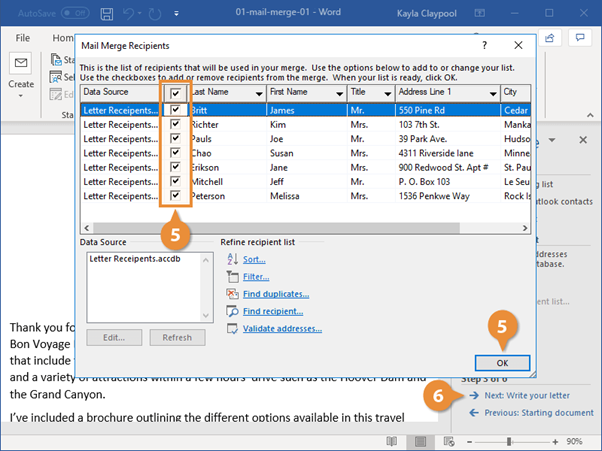Viewport: 602px width, 451px height.
Task: Open the Comments speech bubble icon
Action: click(x=580, y=38)
